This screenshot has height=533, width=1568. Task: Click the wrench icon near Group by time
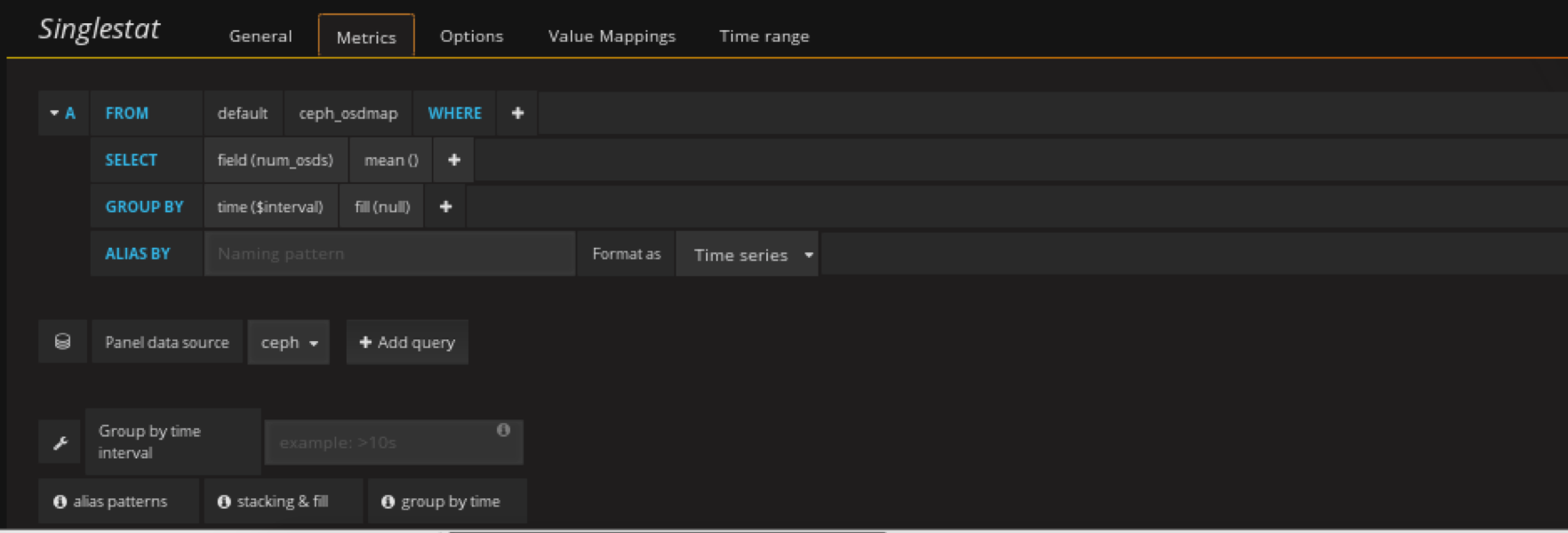point(60,442)
